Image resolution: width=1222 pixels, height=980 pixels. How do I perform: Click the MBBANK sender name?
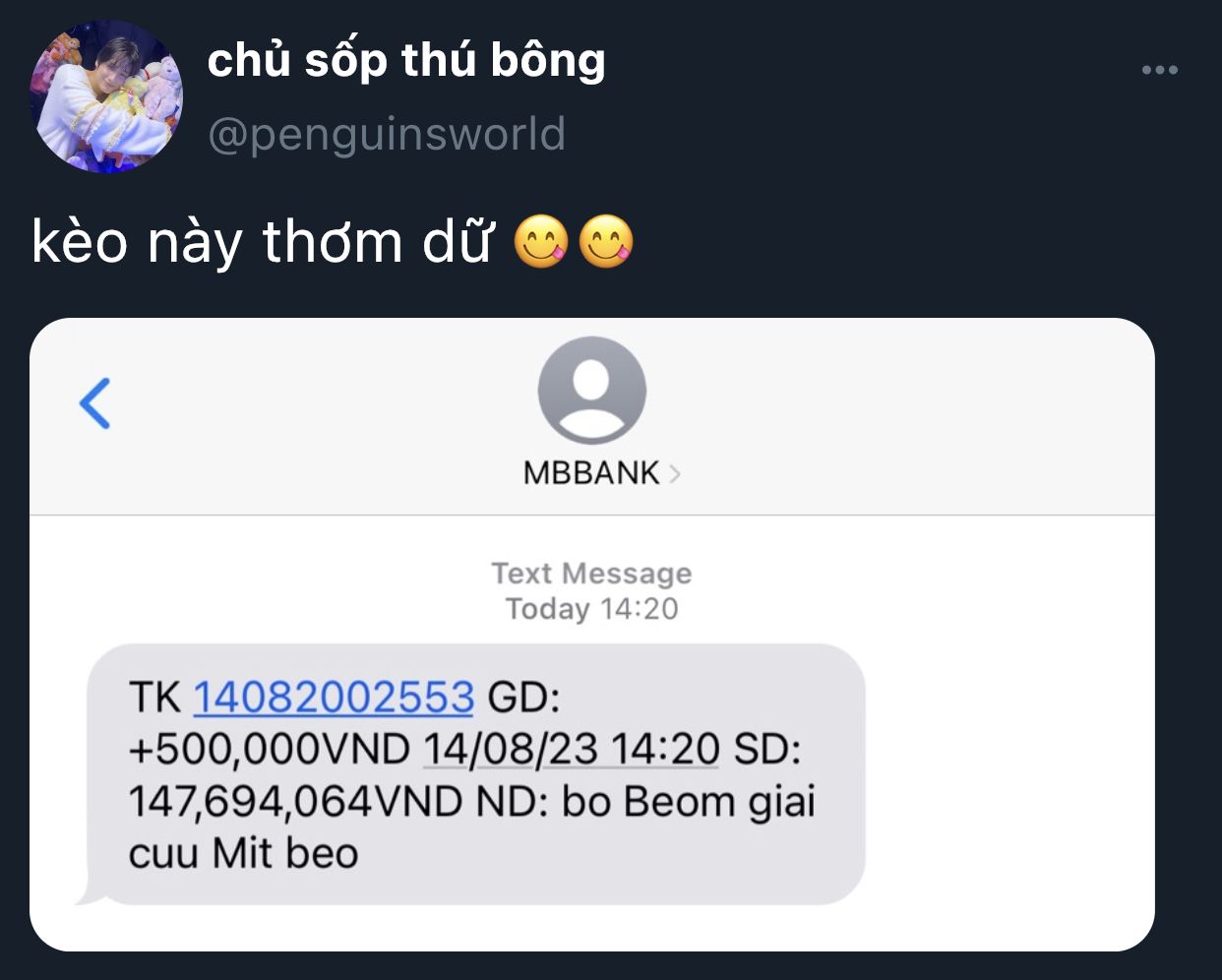pyautogui.click(x=591, y=473)
